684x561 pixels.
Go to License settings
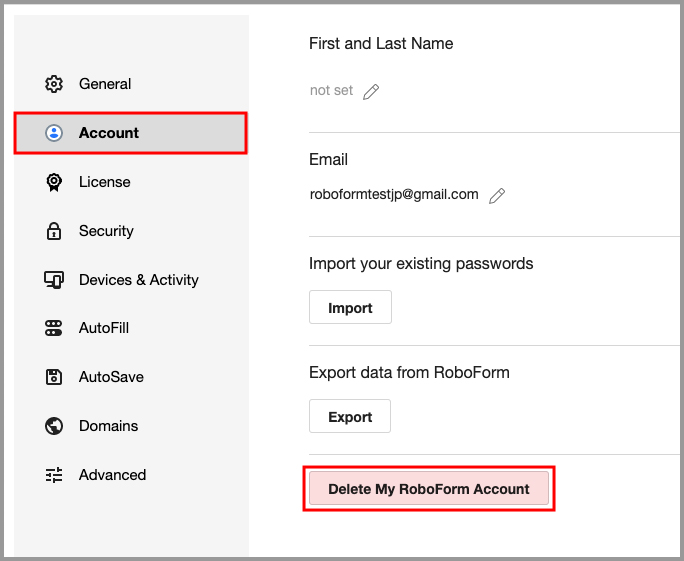click(x=131, y=182)
